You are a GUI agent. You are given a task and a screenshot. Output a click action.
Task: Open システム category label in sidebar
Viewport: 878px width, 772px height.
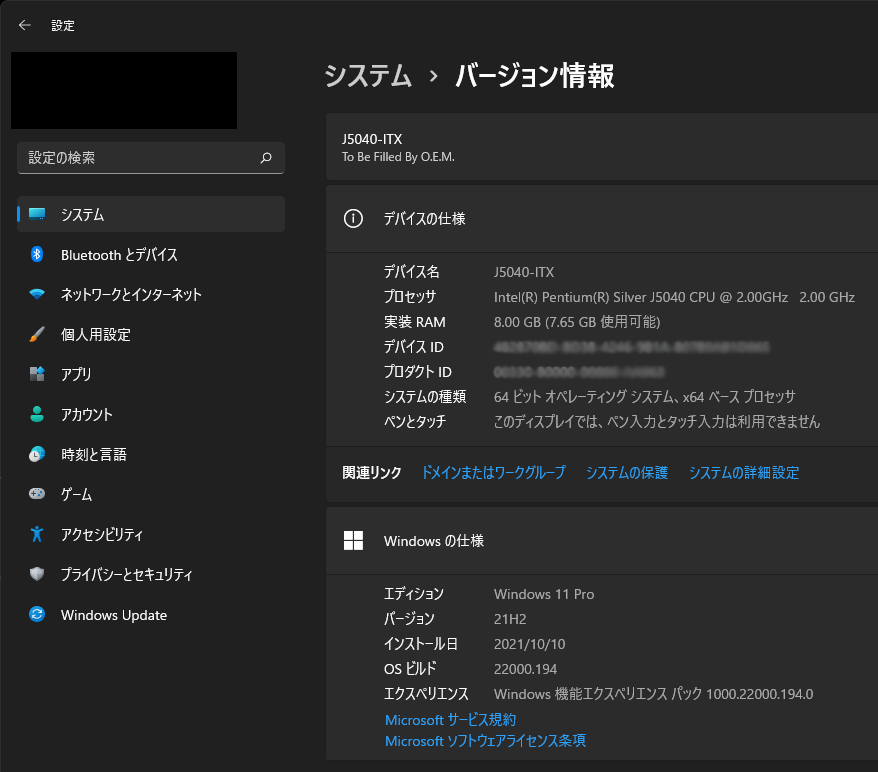(x=82, y=214)
